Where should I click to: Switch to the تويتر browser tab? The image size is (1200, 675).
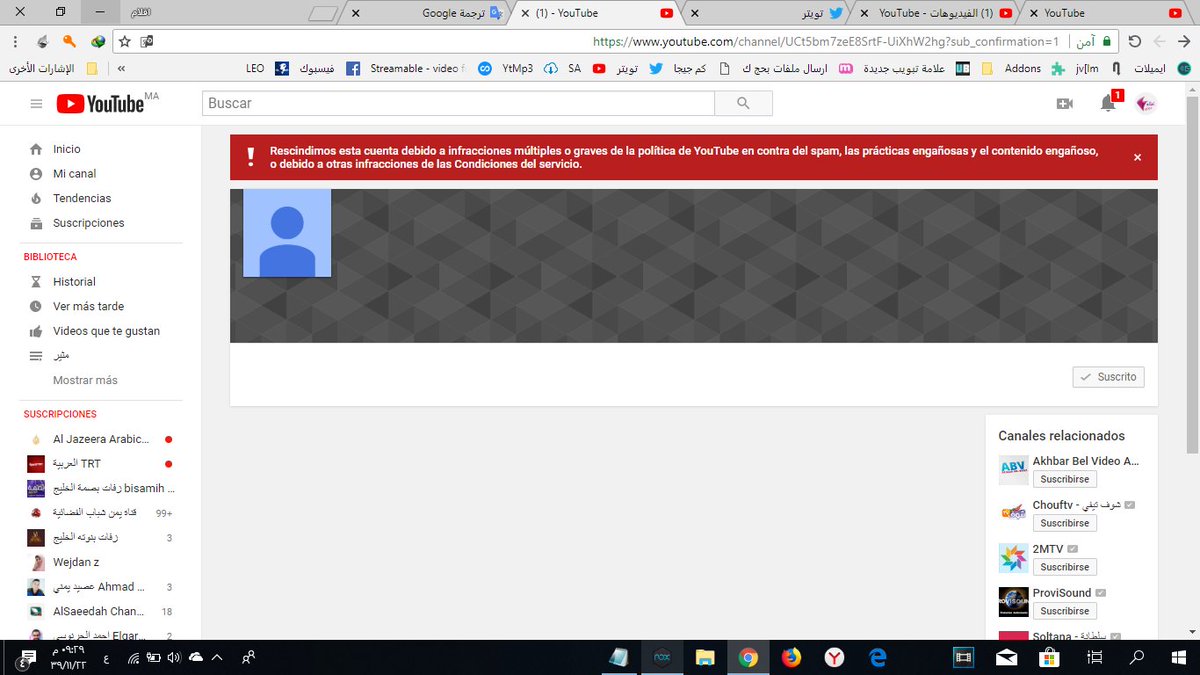(770, 14)
